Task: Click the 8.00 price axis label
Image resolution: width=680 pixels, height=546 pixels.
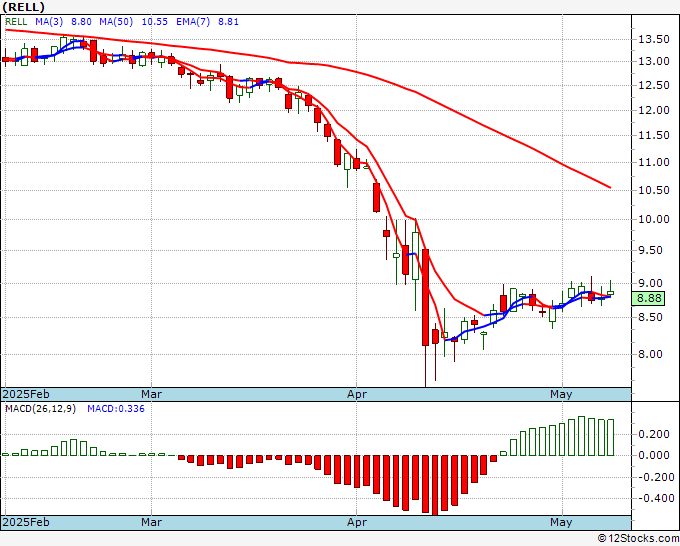Action: coord(651,354)
